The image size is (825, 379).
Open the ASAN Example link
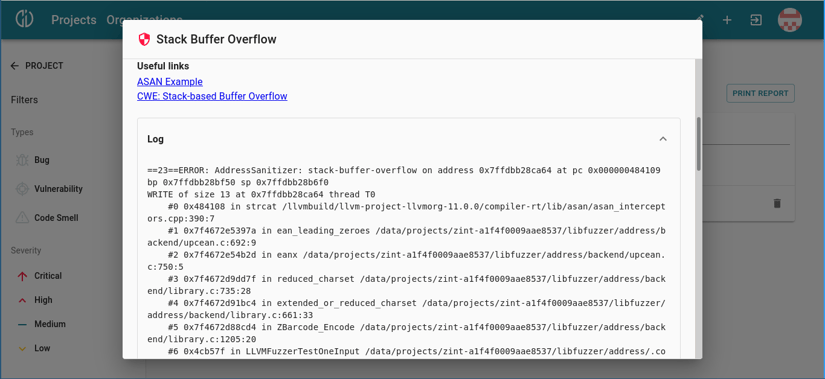tap(169, 82)
